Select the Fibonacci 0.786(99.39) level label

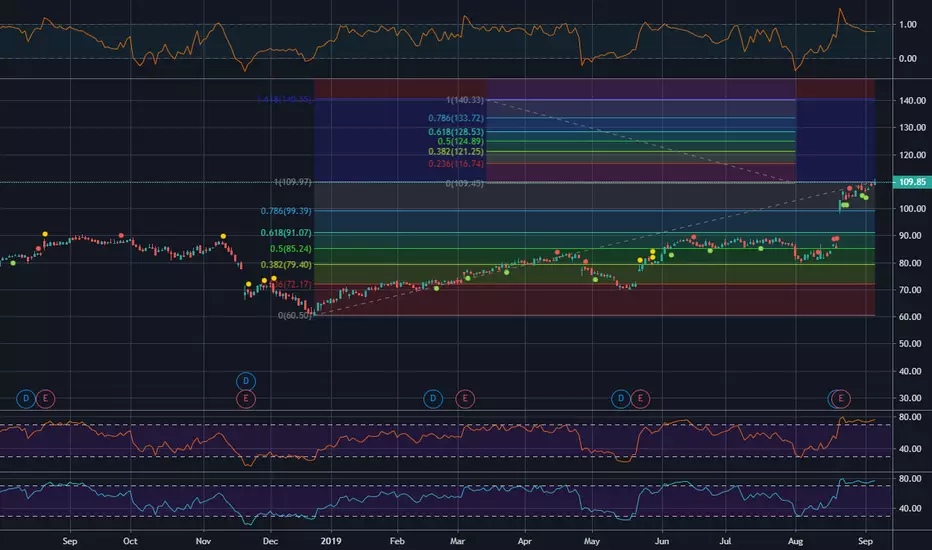coord(286,211)
